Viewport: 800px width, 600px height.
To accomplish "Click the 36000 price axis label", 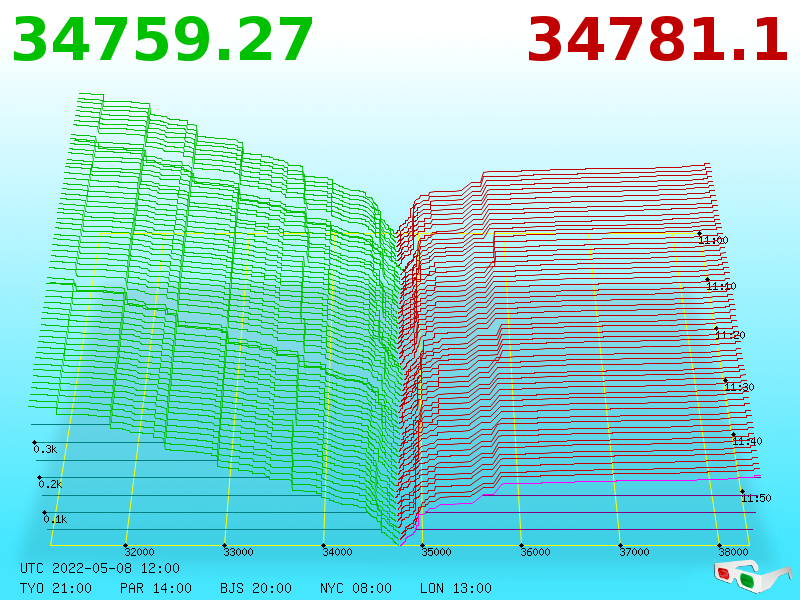I will click(535, 552).
